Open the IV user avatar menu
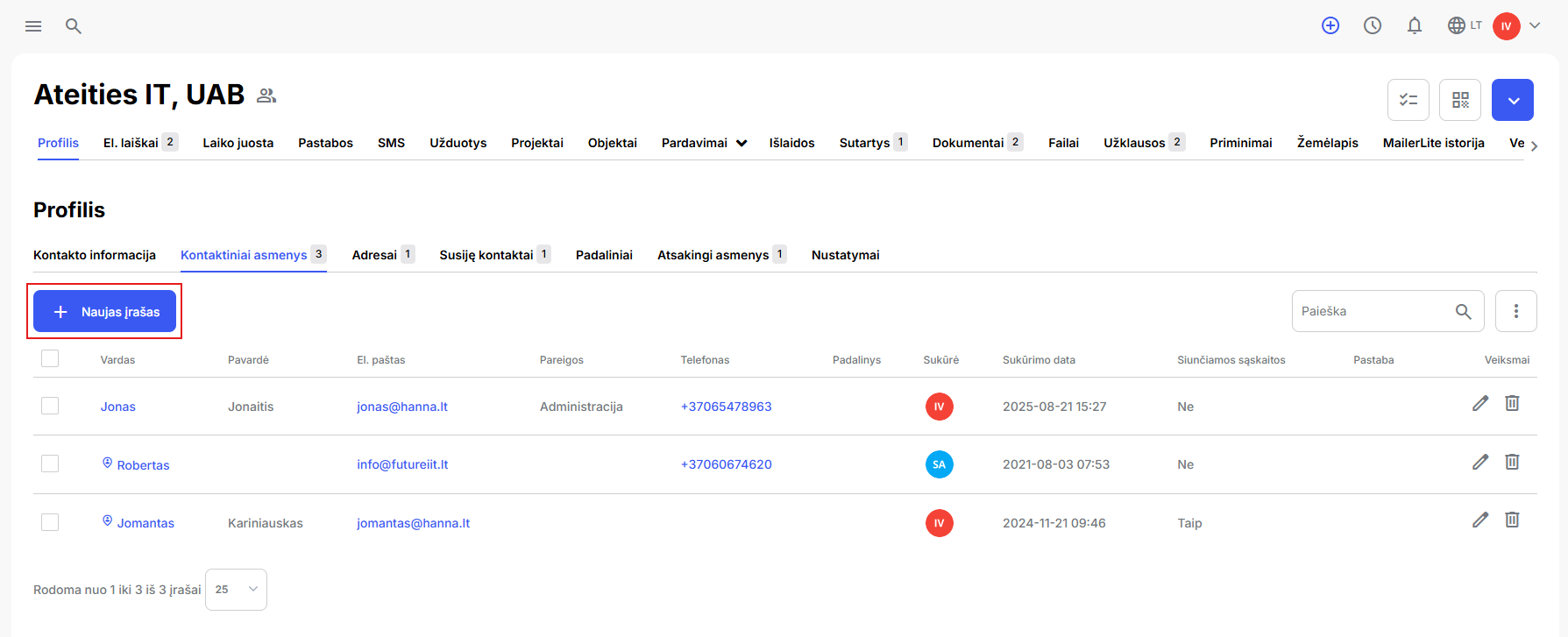Screen dimensions: 1568x637 tap(1507, 26)
